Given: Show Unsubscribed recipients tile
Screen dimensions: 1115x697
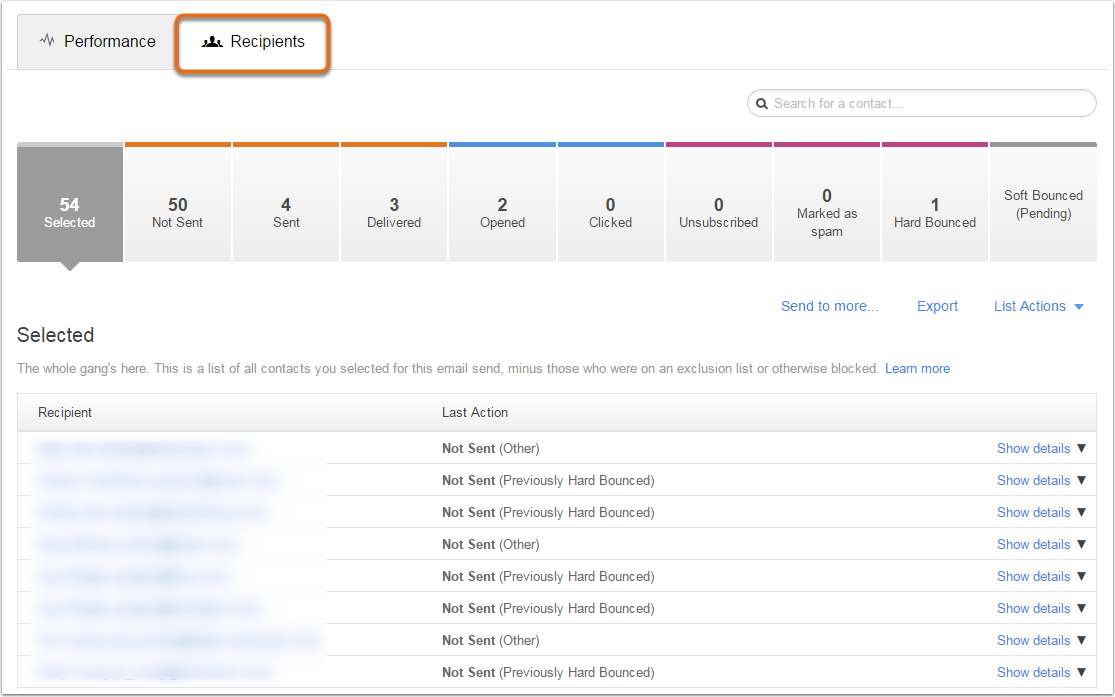Looking at the screenshot, I should pos(719,203).
